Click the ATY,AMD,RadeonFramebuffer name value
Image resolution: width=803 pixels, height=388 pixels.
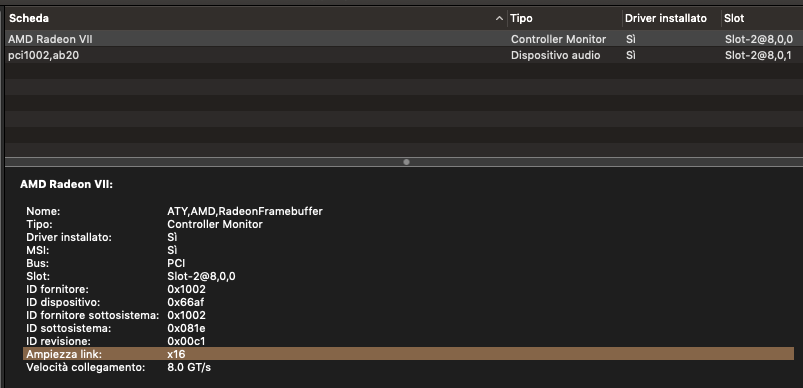point(245,211)
